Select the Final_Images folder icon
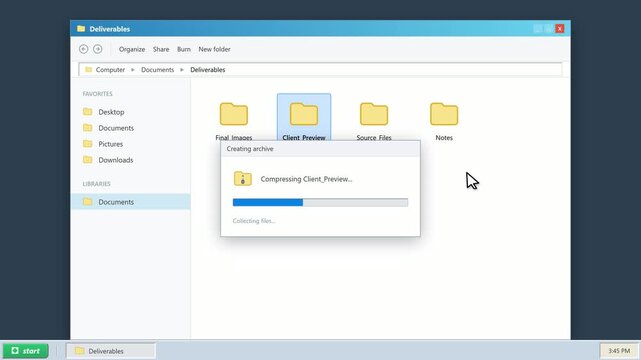 click(234, 114)
